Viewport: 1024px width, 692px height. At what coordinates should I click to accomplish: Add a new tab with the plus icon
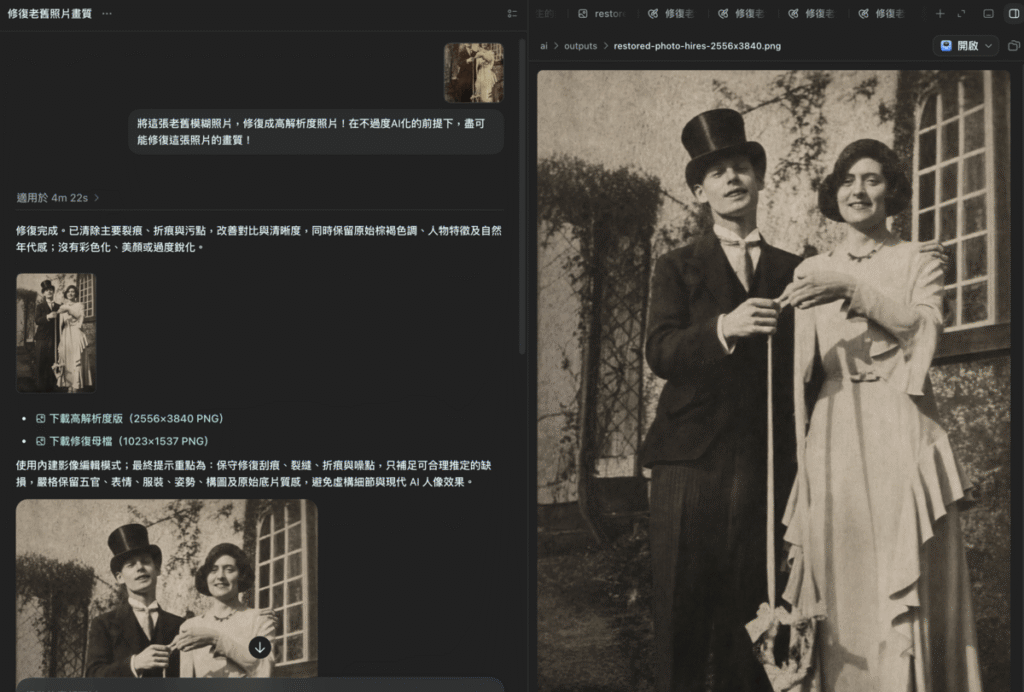[x=940, y=14]
